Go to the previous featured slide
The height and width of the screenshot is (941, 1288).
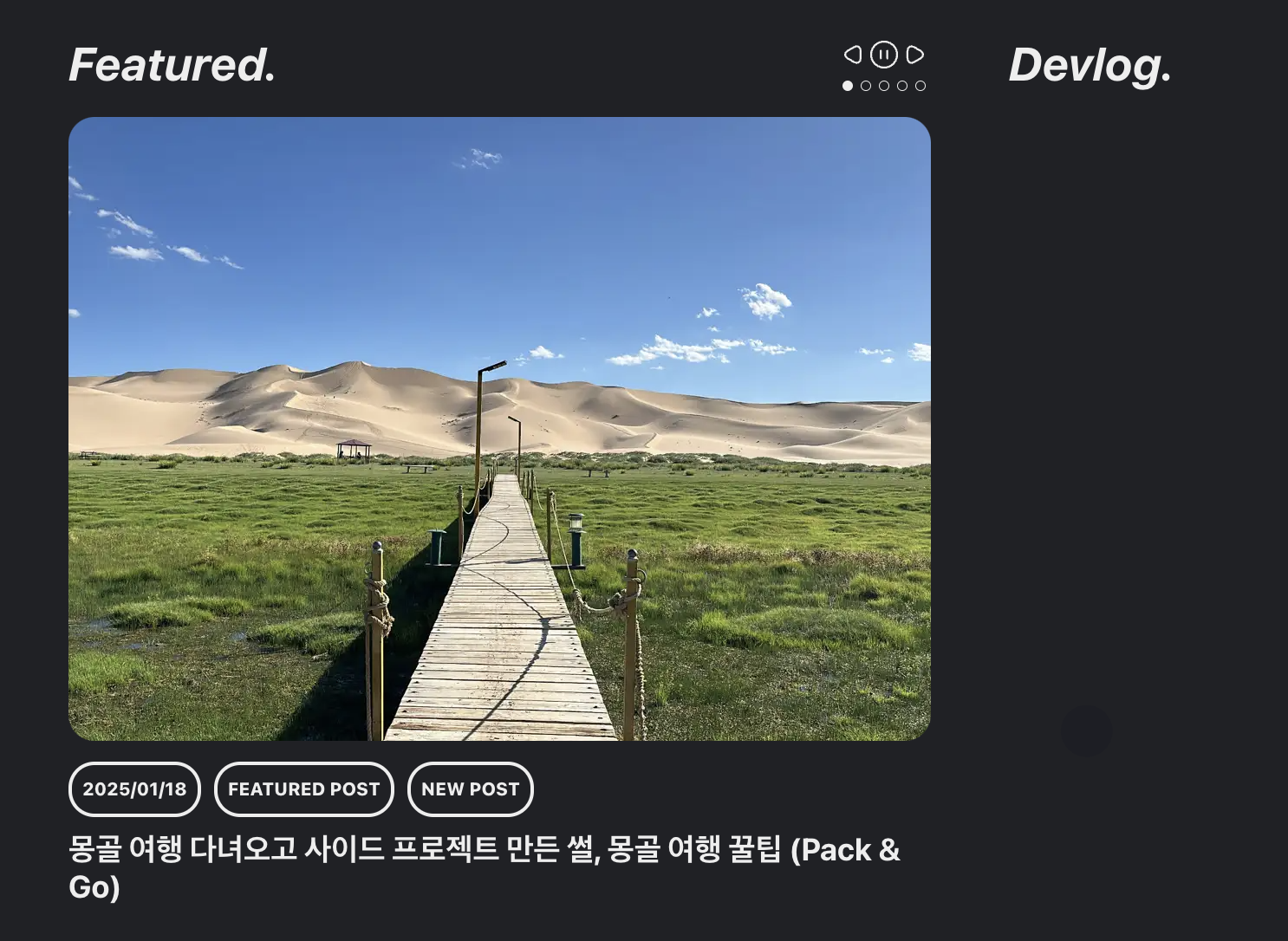(x=853, y=55)
